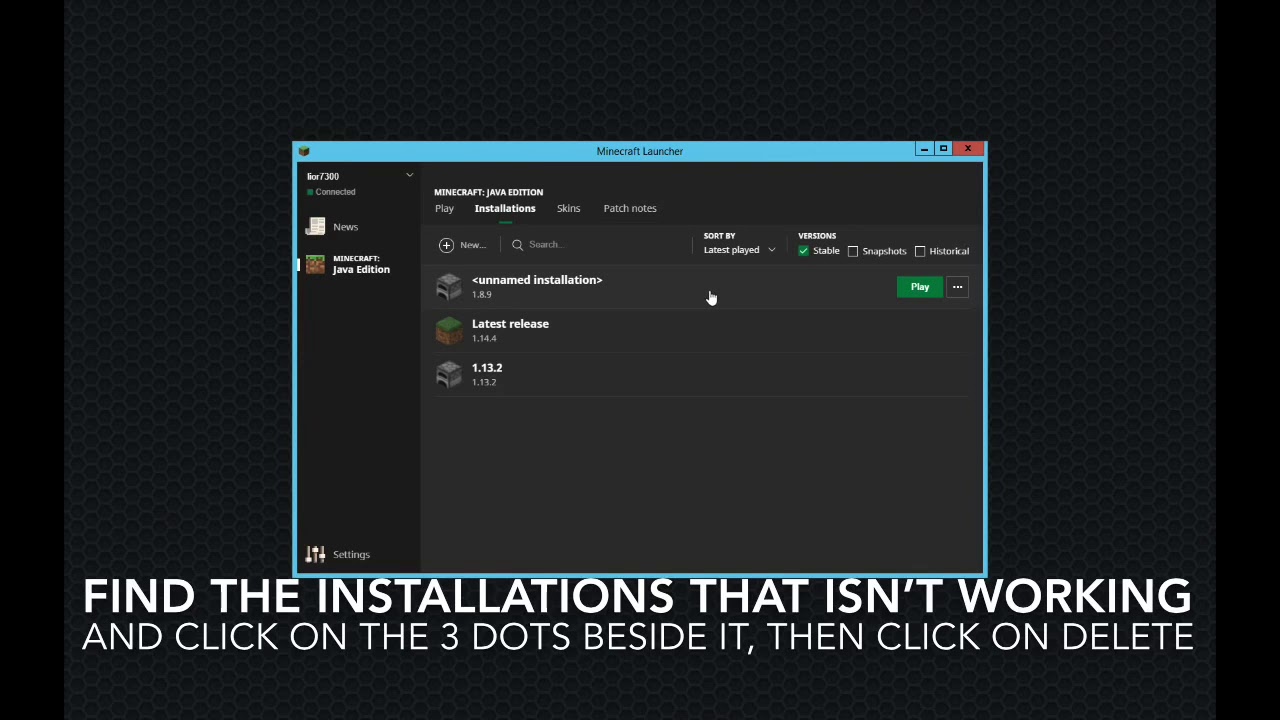Switch to the Skins tab
1280x720 pixels.
click(x=568, y=208)
